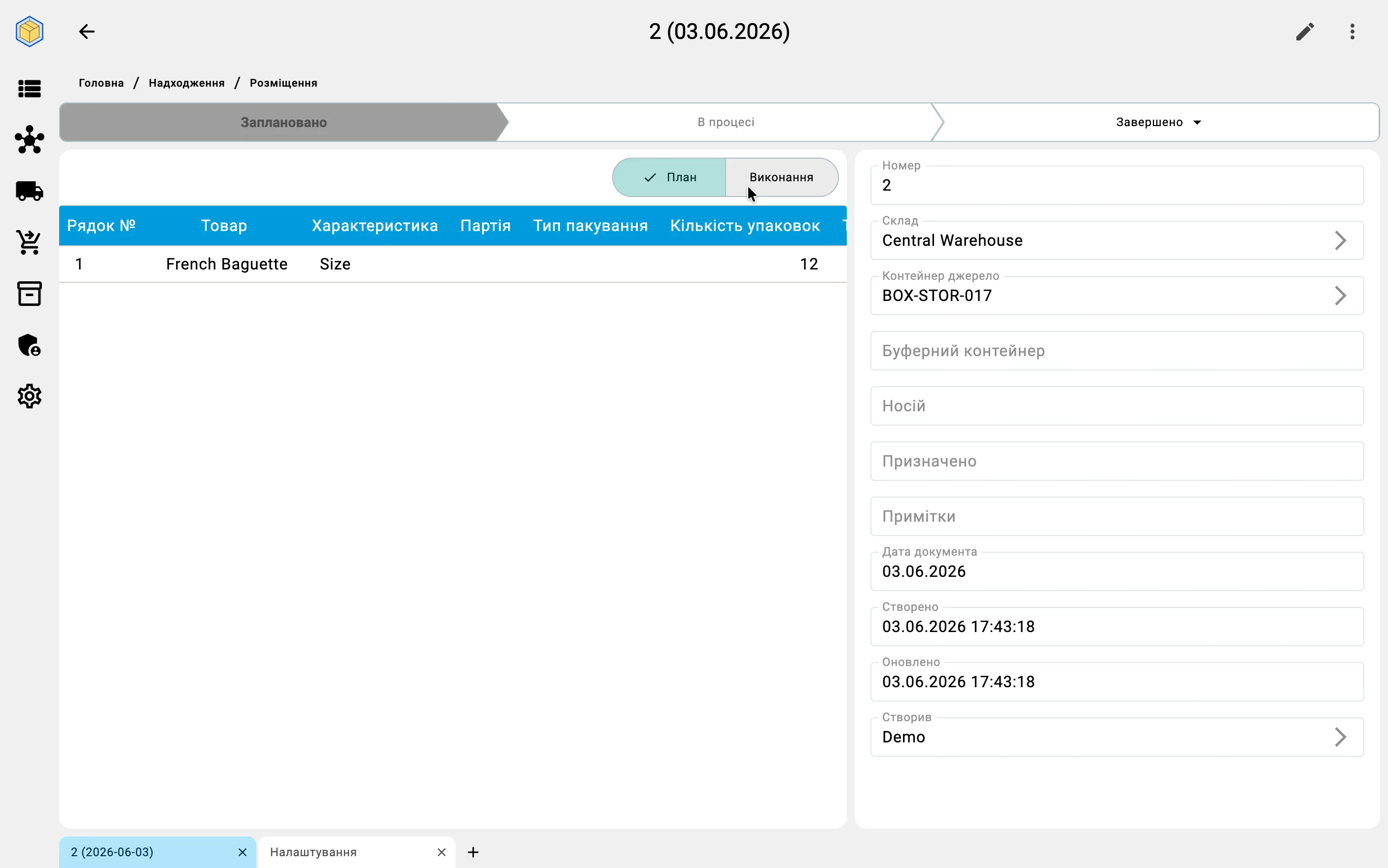Go to Головна breadcrumb
The height and width of the screenshot is (868, 1388).
(x=101, y=83)
